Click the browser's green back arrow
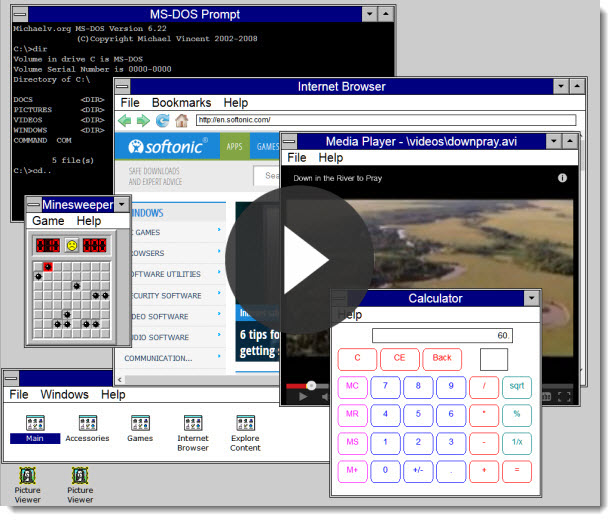615x521 pixels. 125,120
